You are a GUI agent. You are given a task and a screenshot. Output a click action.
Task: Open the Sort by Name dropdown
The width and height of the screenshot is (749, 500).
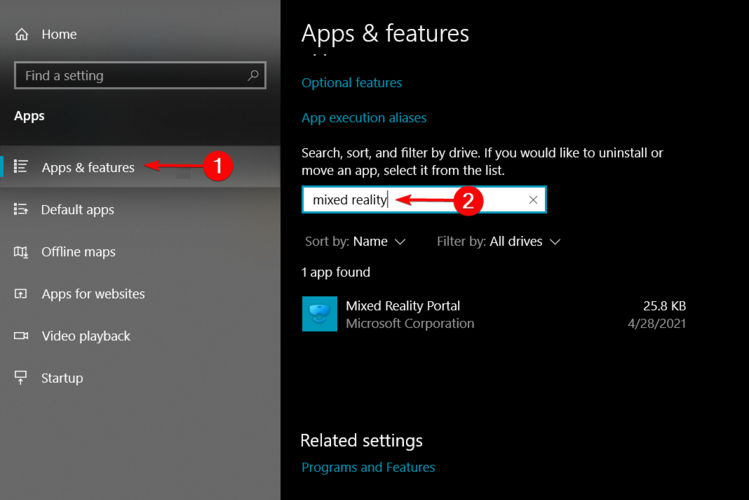pyautogui.click(x=355, y=242)
